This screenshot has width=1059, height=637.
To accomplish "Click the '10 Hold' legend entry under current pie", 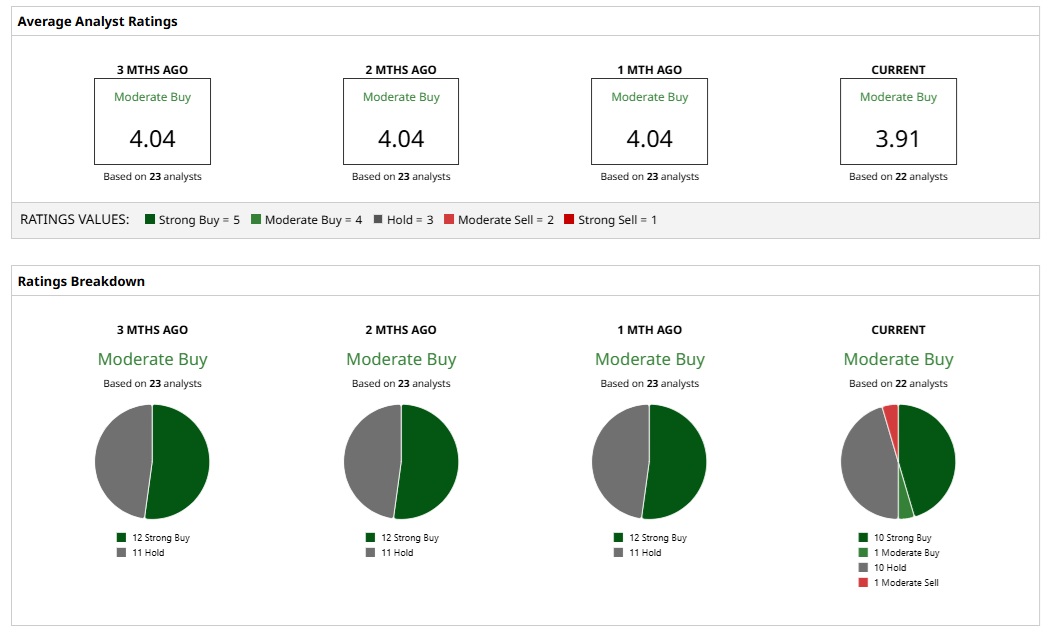I will pos(883,567).
